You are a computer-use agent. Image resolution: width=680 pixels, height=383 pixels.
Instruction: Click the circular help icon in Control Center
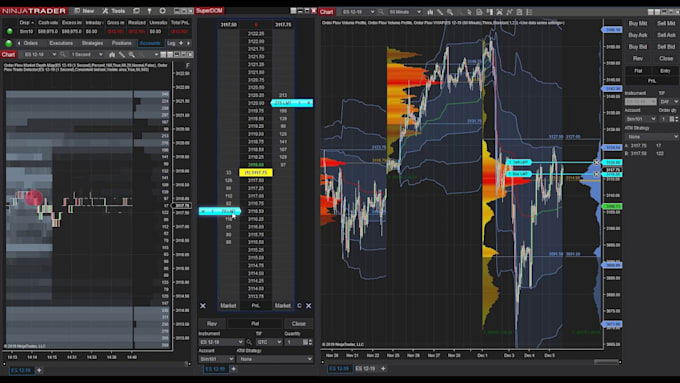click(x=163, y=11)
